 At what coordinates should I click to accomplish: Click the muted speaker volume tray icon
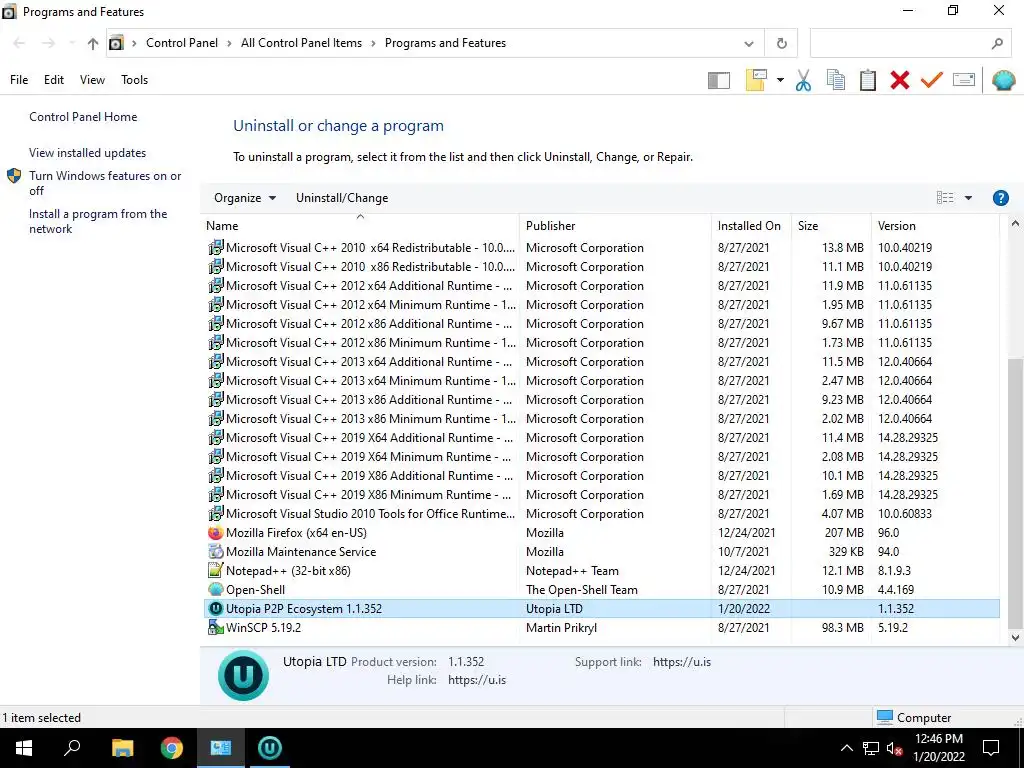coord(894,748)
